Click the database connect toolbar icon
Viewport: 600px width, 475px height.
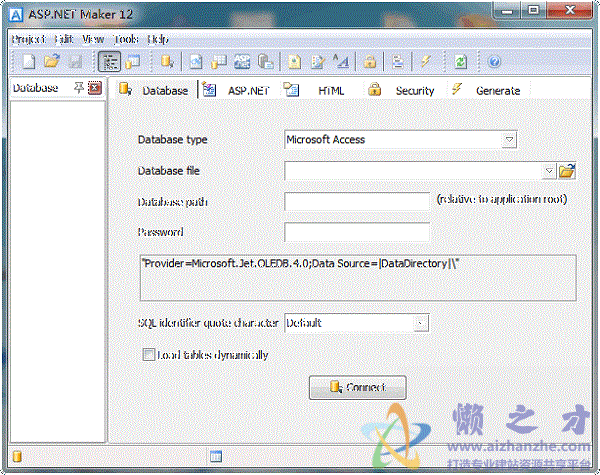[167, 61]
